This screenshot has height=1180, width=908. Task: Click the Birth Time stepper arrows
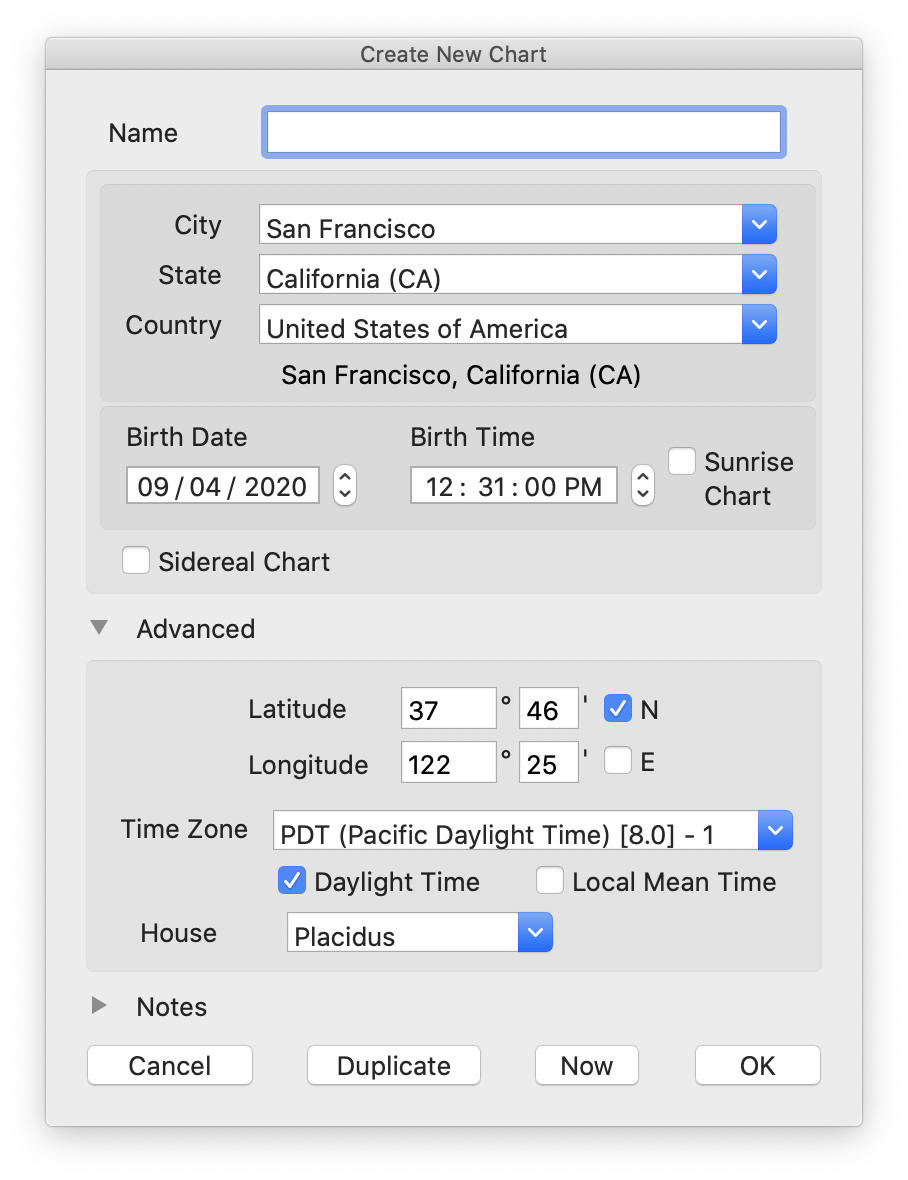(x=644, y=486)
